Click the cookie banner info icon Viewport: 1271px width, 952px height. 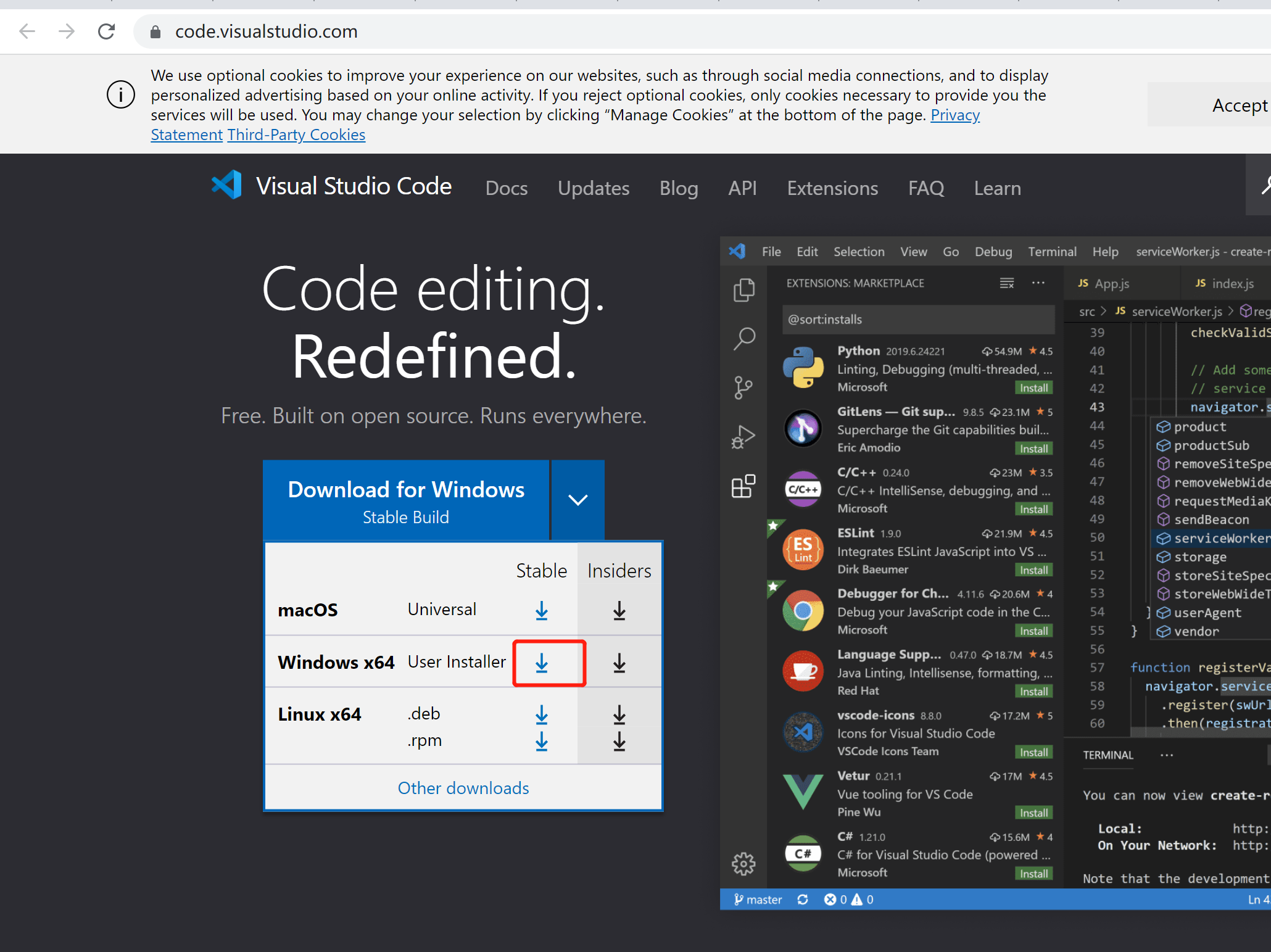(121, 95)
